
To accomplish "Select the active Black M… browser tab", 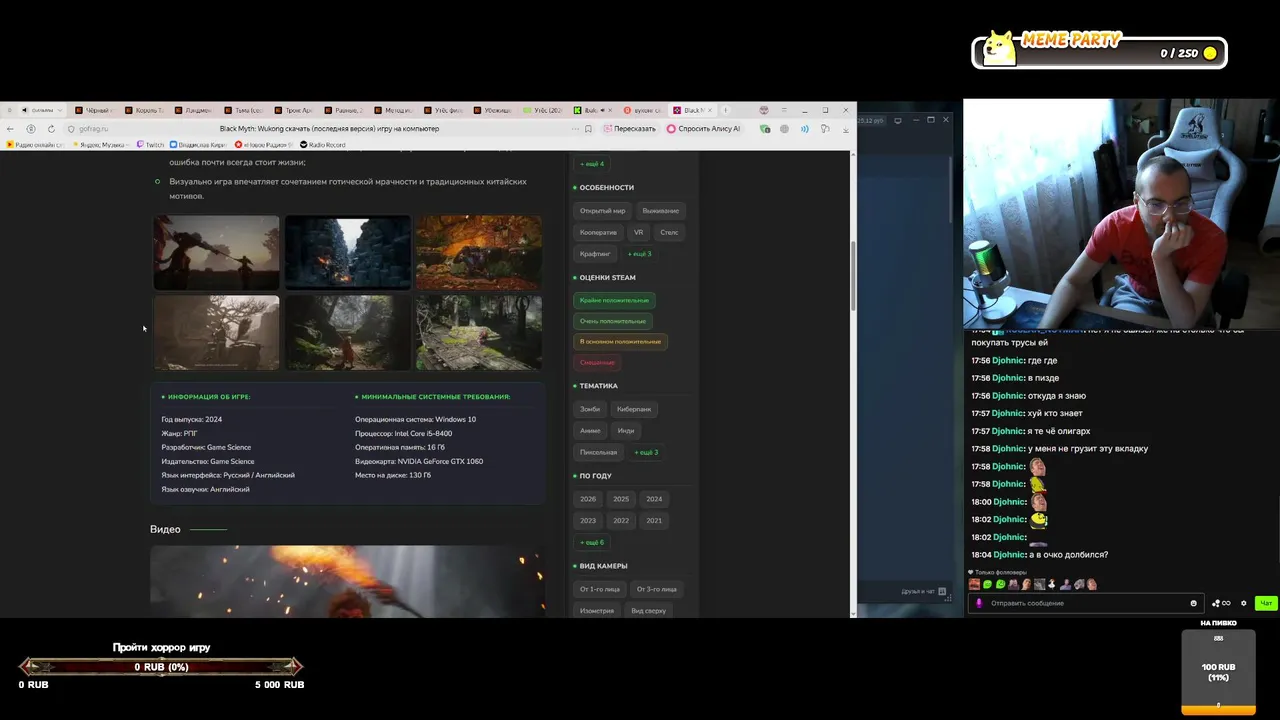I will pos(692,110).
